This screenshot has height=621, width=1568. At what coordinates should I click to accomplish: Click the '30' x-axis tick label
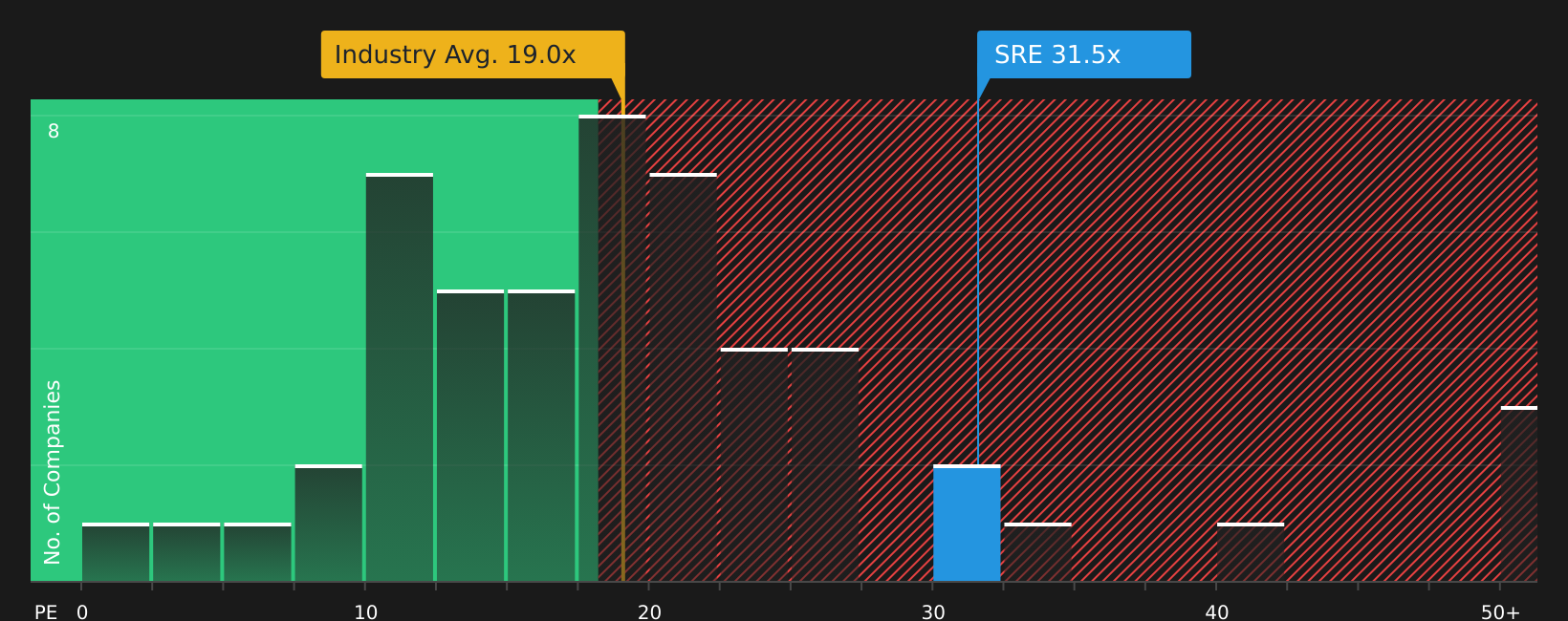point(933,612)
